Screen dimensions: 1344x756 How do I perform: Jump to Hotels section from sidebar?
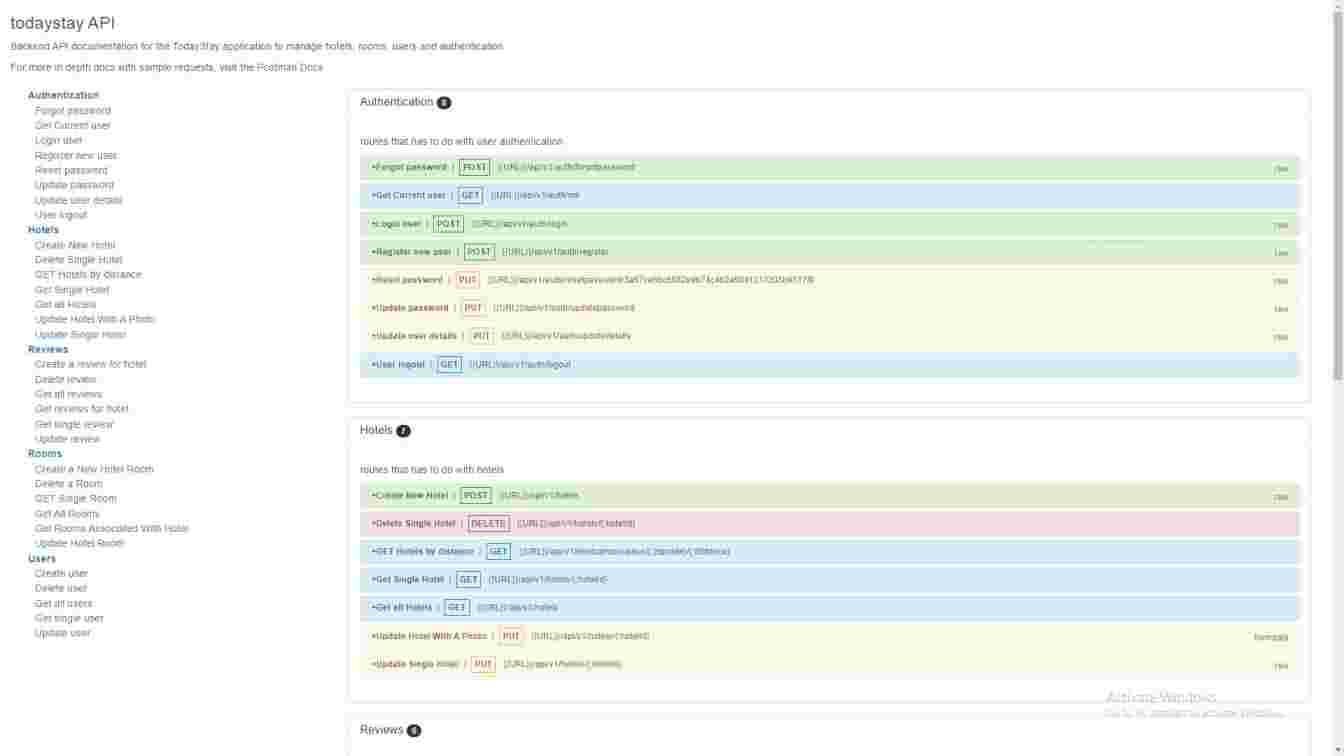43,230
